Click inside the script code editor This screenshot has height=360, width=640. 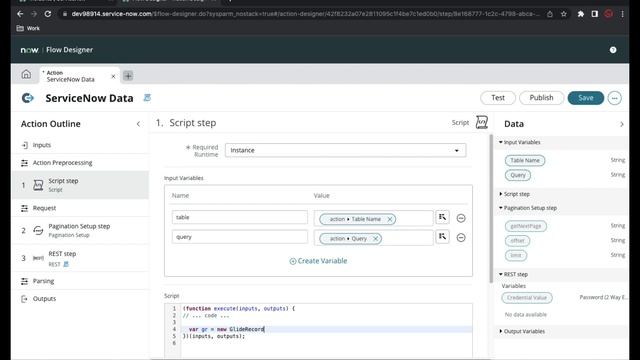pyautogui.click(x=326, y=331)
